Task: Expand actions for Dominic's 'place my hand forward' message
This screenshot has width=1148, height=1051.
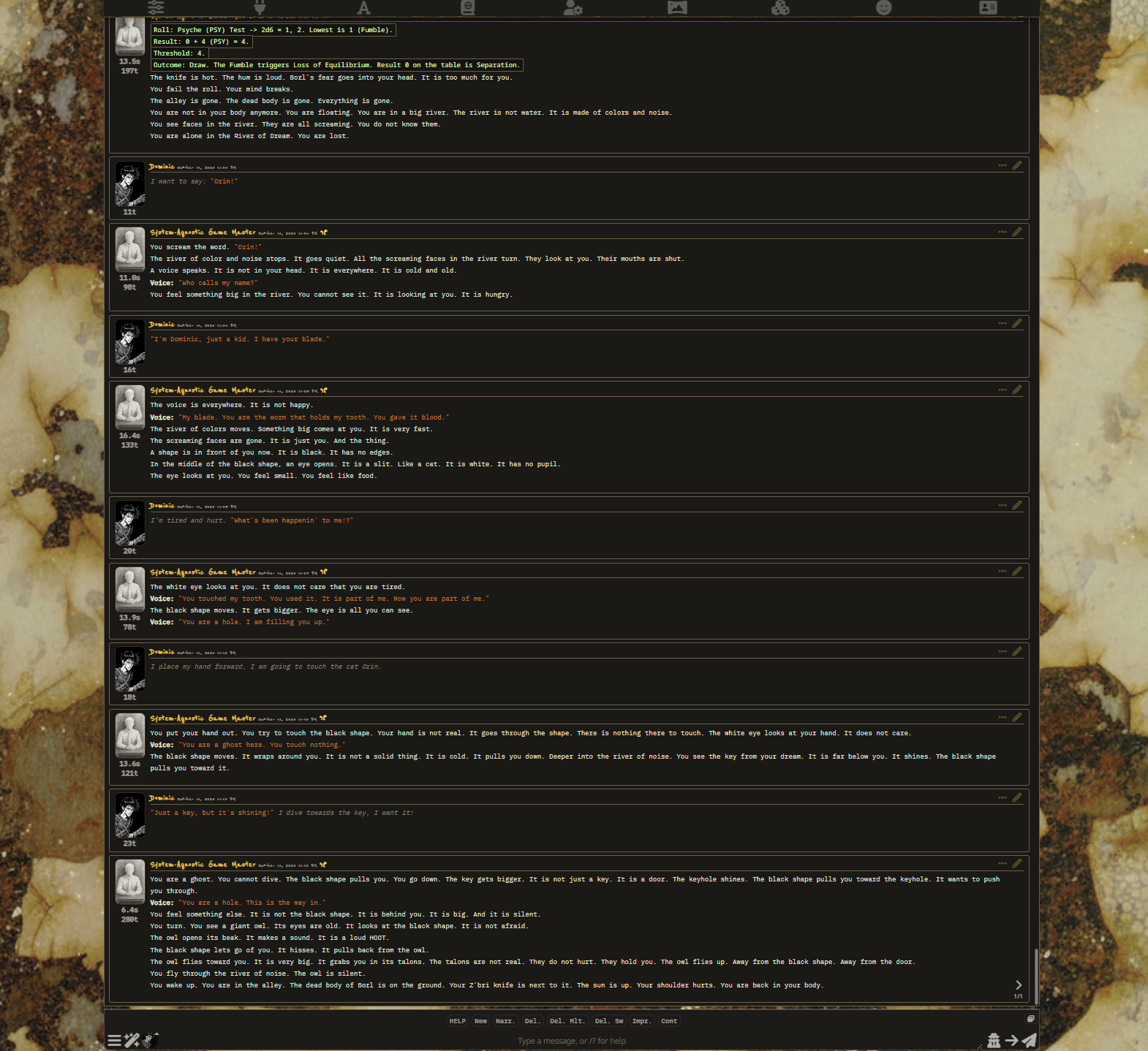Action: point(1002,651)
